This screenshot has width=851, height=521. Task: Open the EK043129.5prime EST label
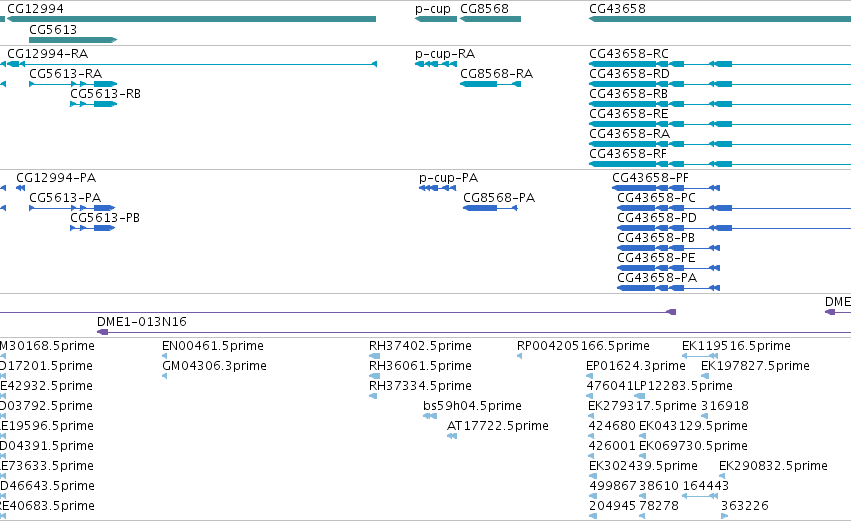pyautogui.click(x=693, y=427)
